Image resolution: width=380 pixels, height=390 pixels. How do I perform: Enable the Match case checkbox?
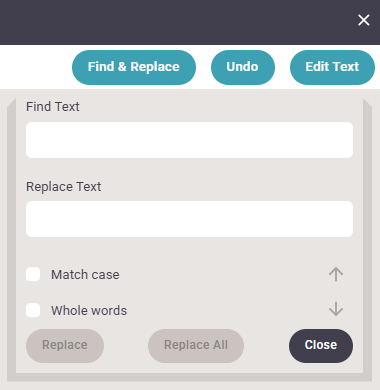[x=33, y=274]
